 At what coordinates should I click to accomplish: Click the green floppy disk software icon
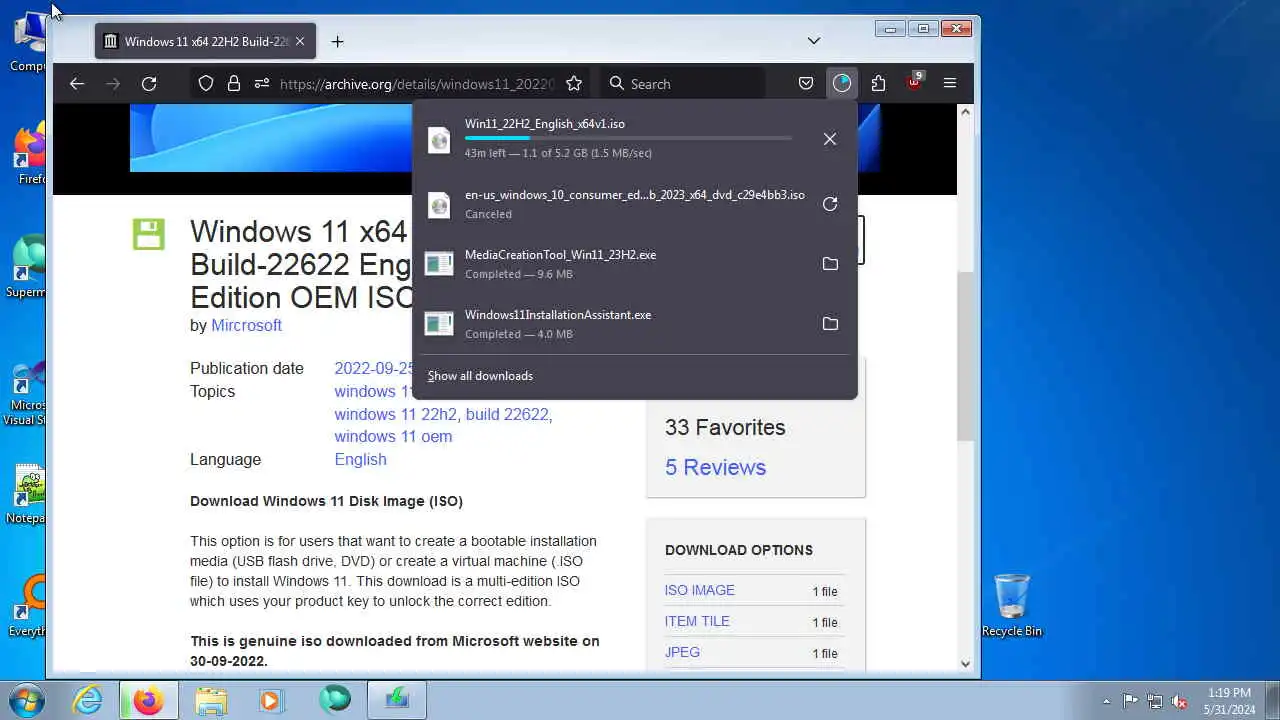[x=148, y=234]
